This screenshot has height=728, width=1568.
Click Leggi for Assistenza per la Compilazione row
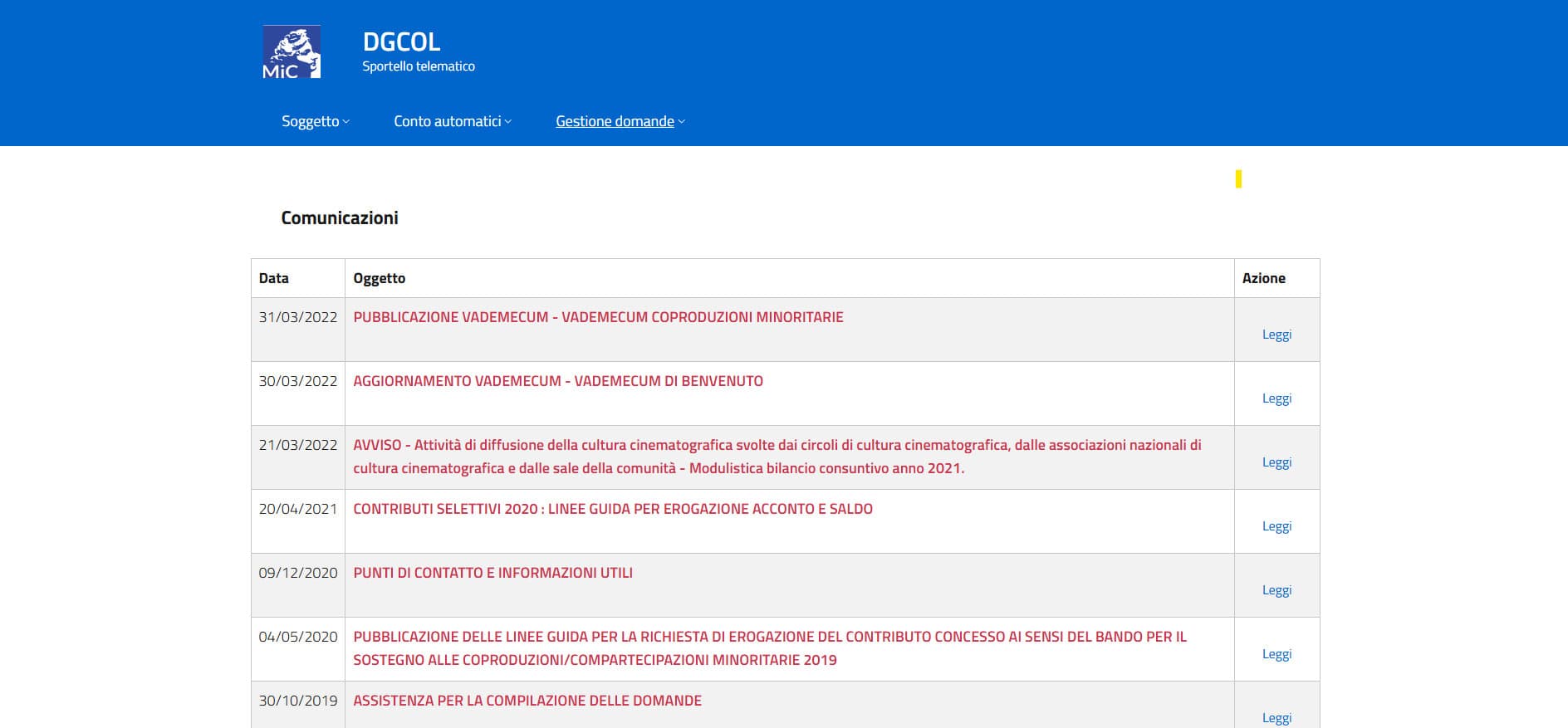(1276, 718)
